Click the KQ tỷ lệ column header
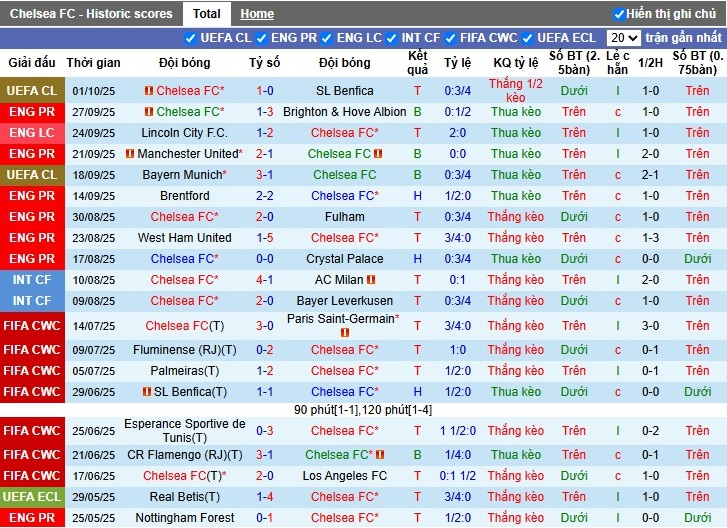727x528 pixels. click(x=516, y=63)
